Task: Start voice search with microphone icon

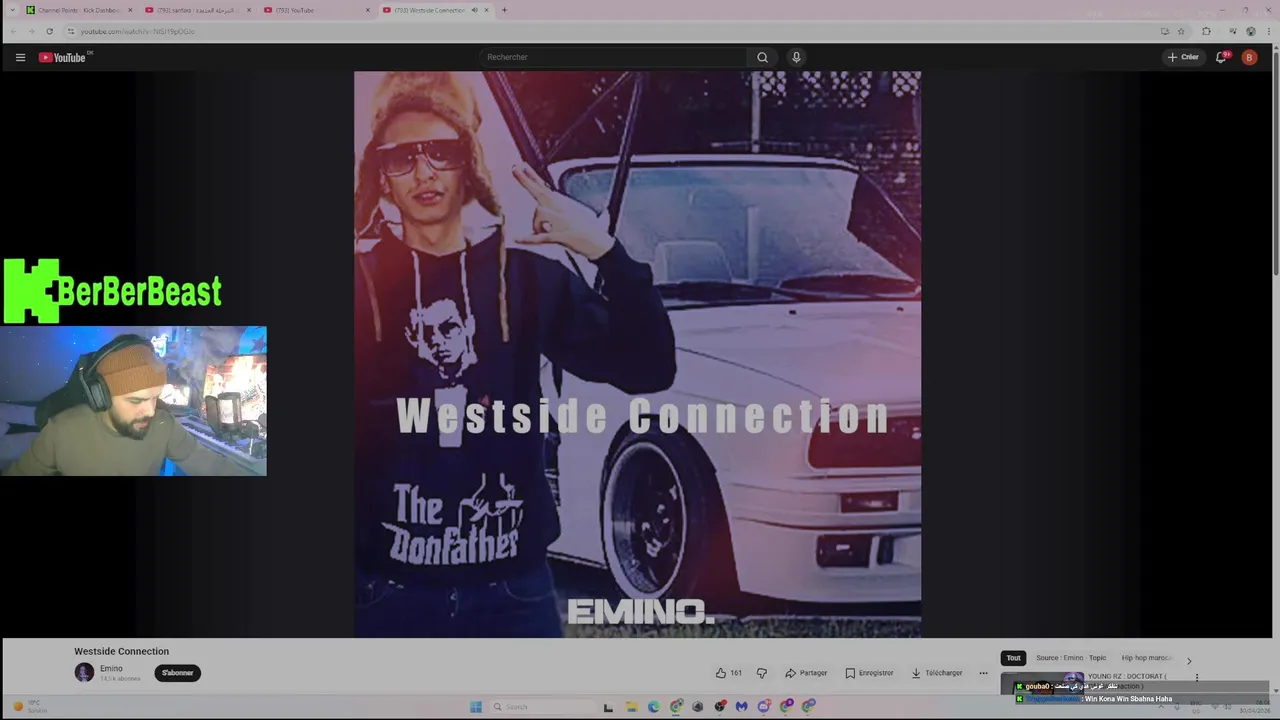Action: tap(796, 57)
